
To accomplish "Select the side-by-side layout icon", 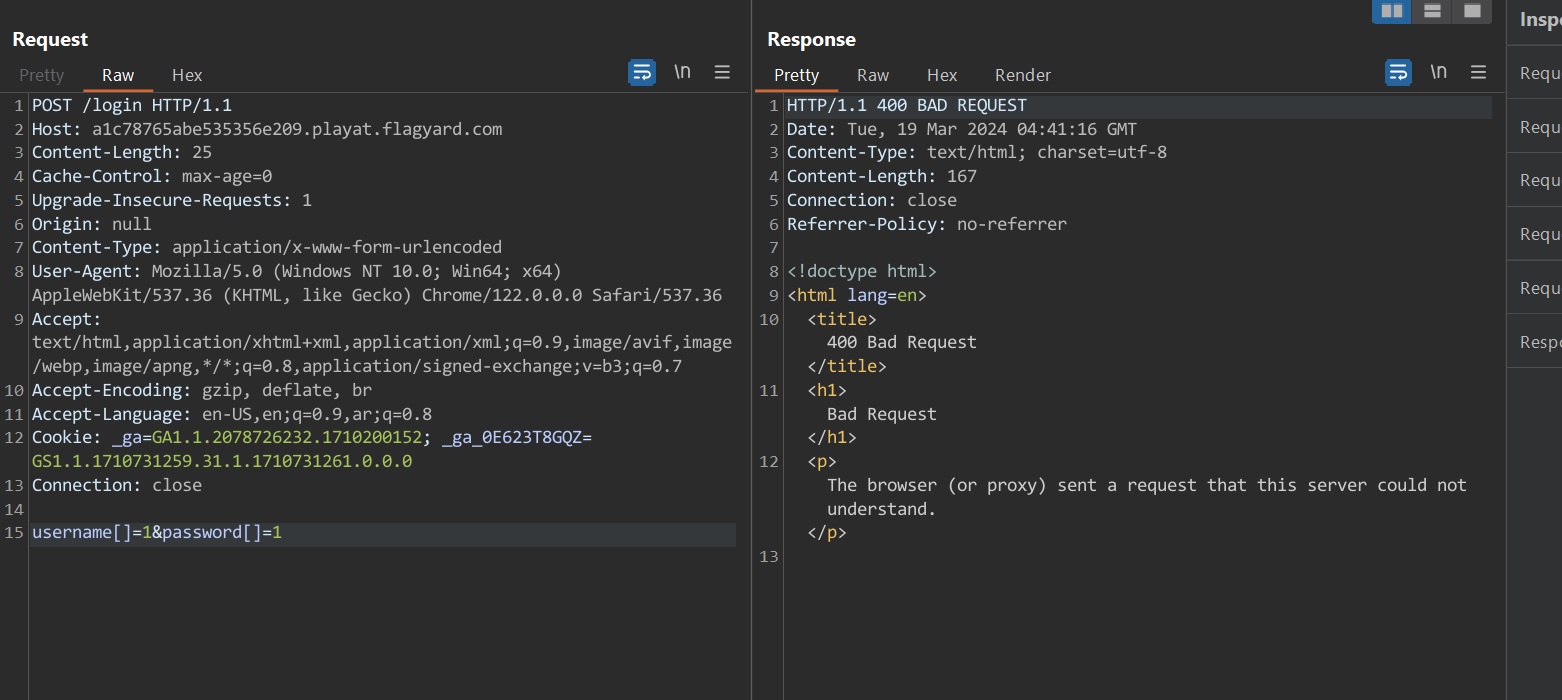I will [x=1391, y=11].
